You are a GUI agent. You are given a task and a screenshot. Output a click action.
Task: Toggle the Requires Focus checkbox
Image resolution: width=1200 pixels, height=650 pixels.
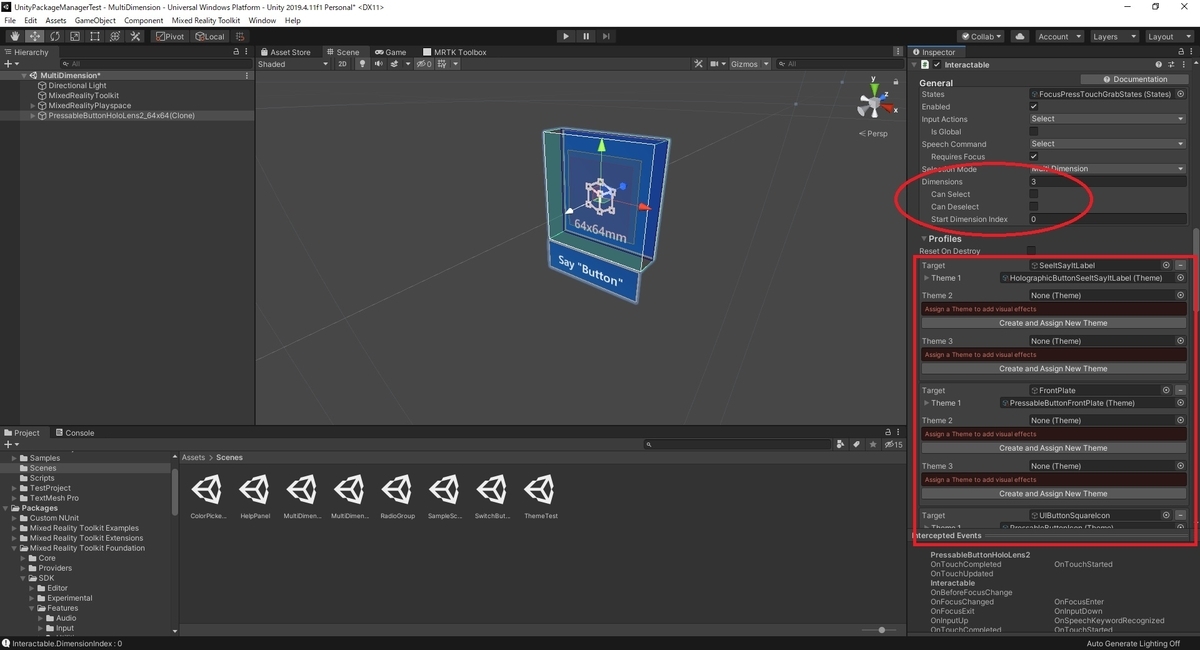[1034, 157]
